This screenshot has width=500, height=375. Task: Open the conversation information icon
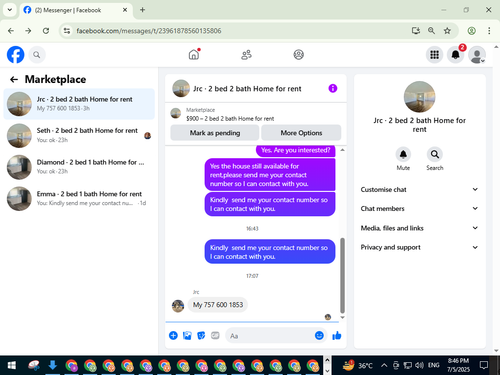pos(333,88)
